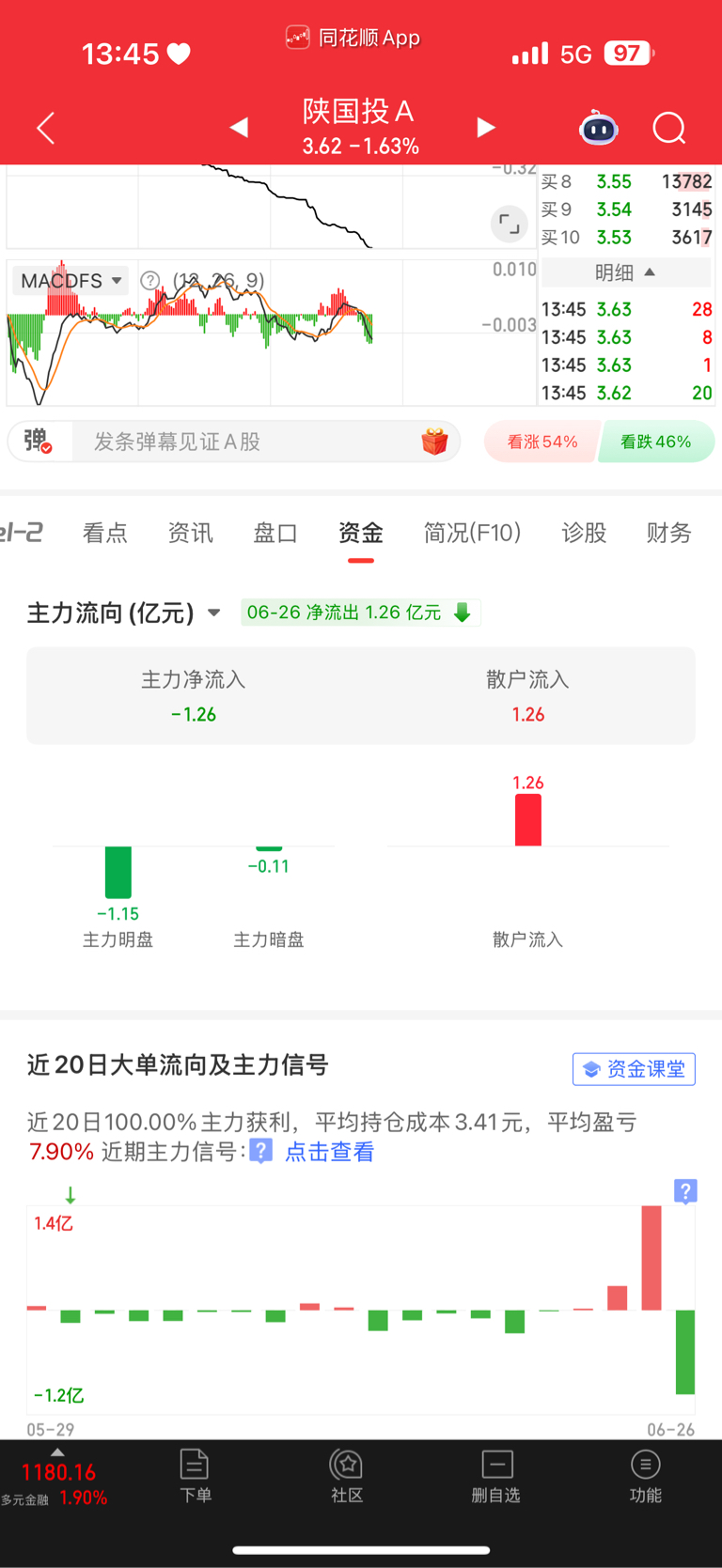Collapse the 明细 details expander
This screenshot has height=1568, width=722.
coord(625,272)
